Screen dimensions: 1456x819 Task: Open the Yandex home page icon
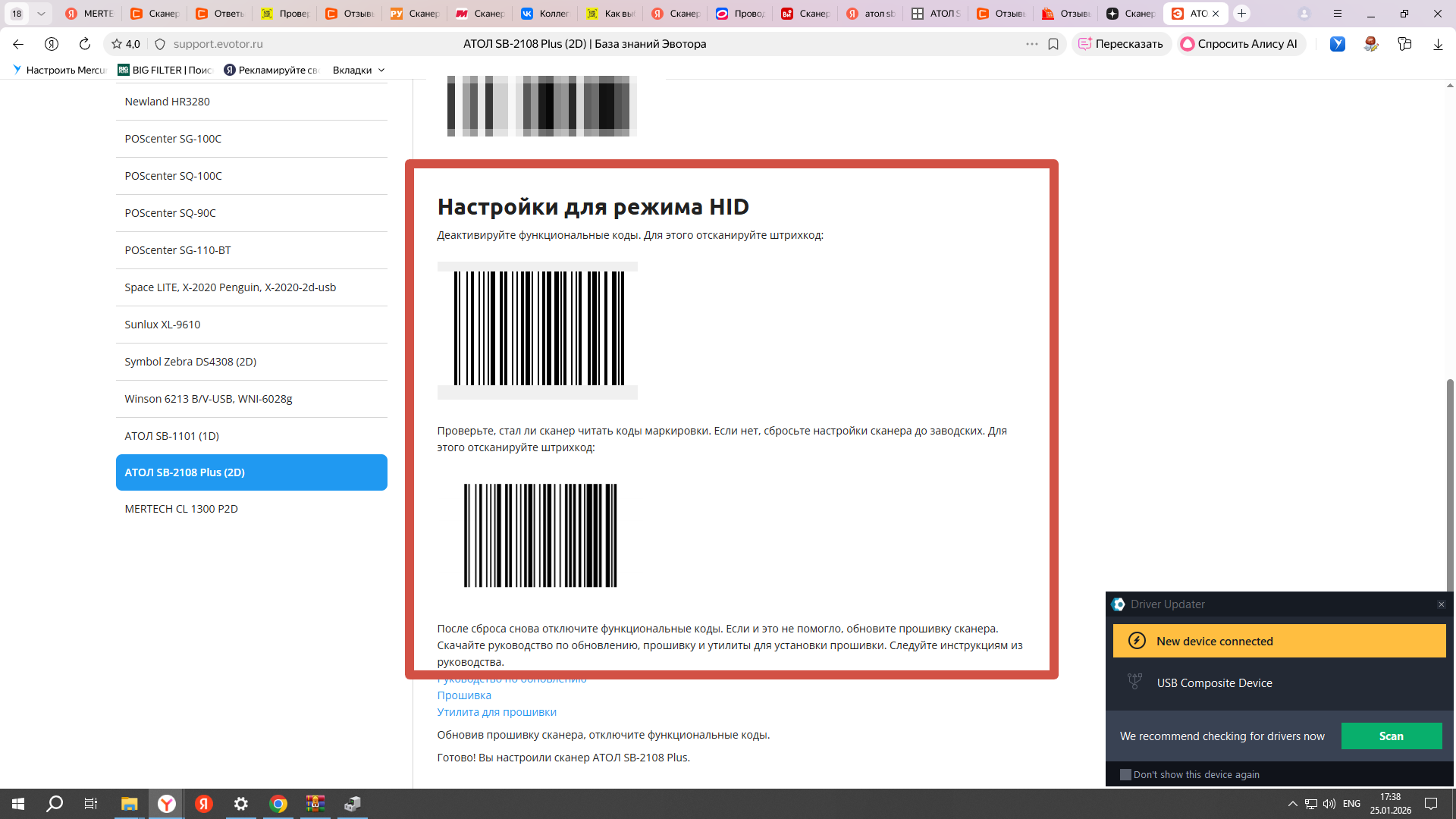point(52,44)
